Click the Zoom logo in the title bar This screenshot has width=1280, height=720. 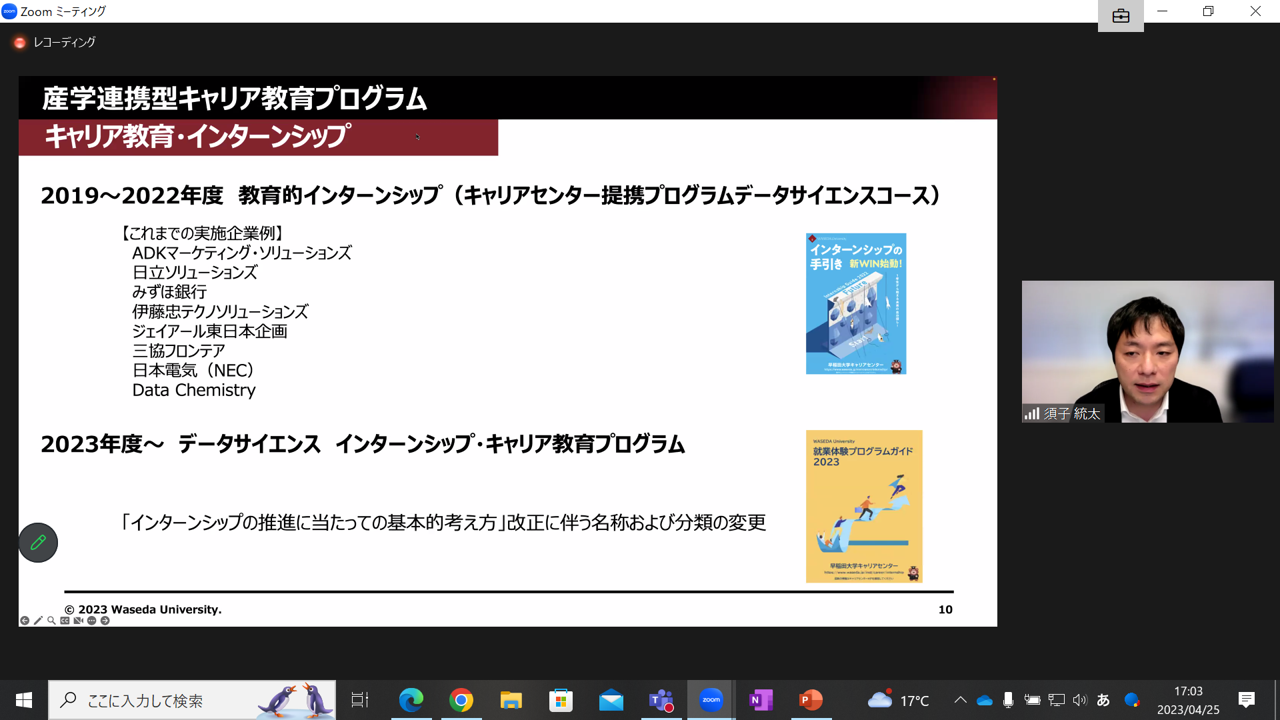(9, 11)
